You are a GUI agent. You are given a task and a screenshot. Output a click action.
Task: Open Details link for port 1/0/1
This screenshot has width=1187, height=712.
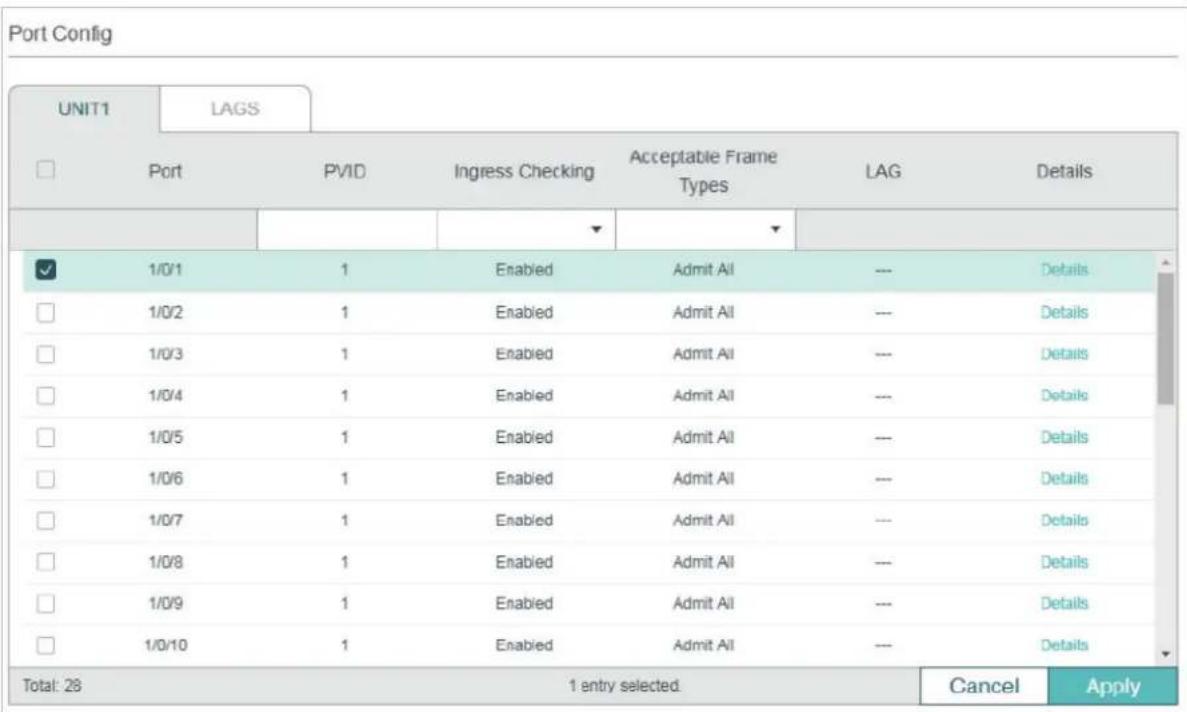click(1064, 269)
